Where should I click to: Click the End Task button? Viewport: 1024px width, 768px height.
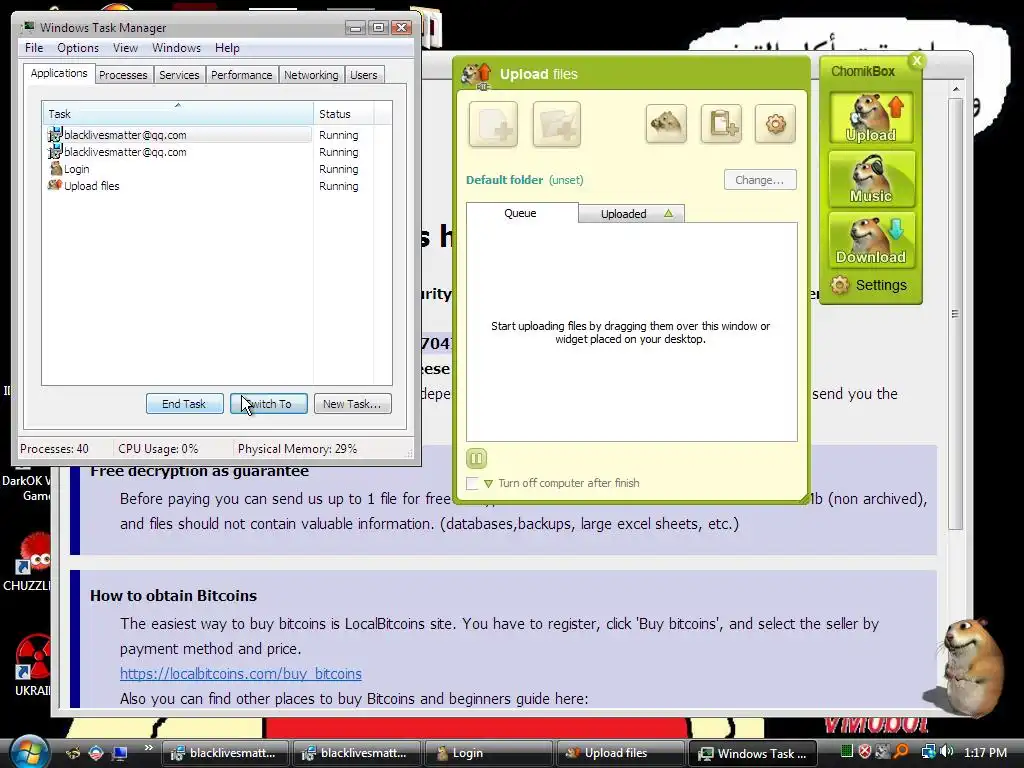click(x=184, y=404)
